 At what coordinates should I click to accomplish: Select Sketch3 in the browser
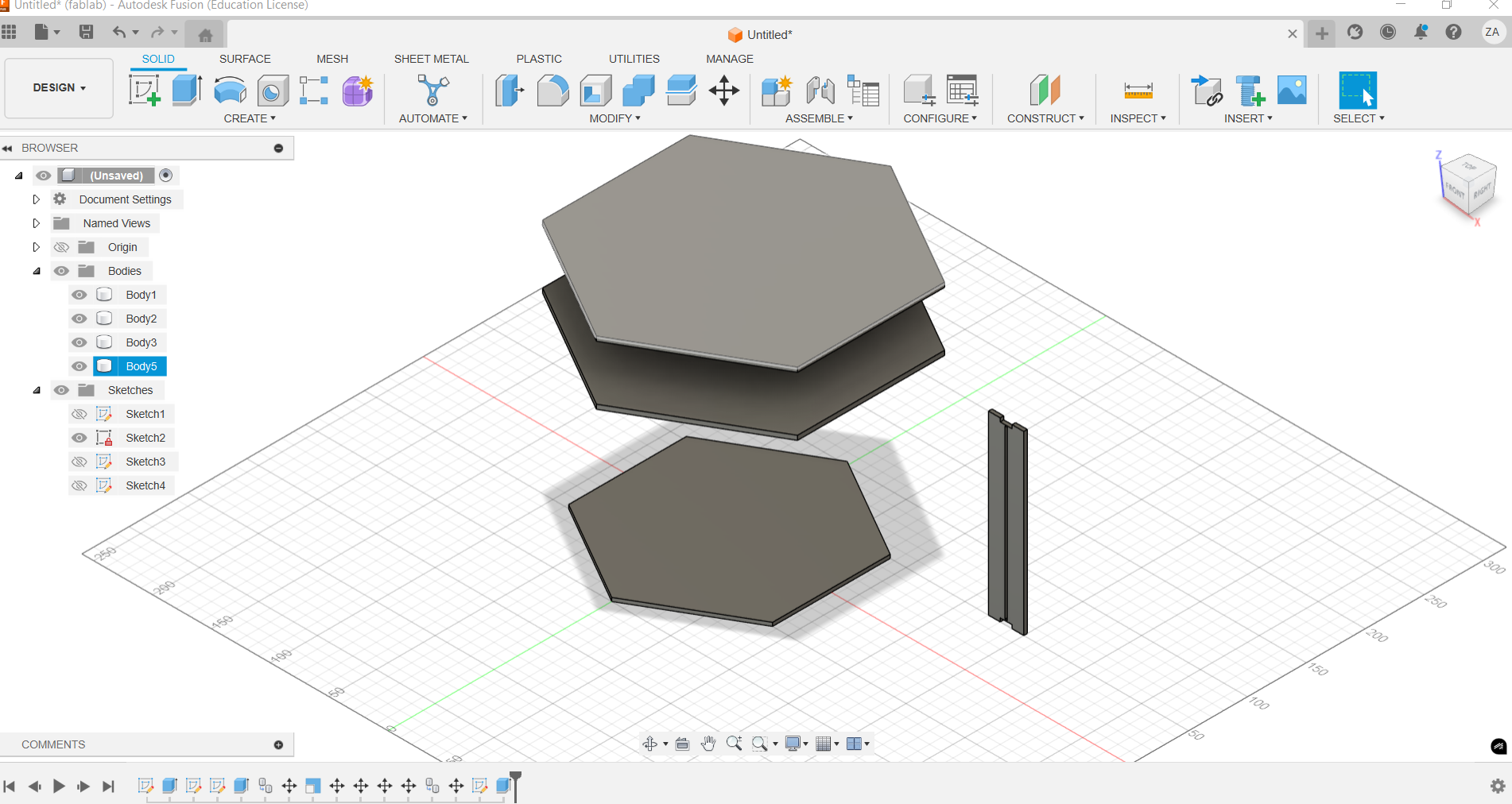[x=145, y=462]
